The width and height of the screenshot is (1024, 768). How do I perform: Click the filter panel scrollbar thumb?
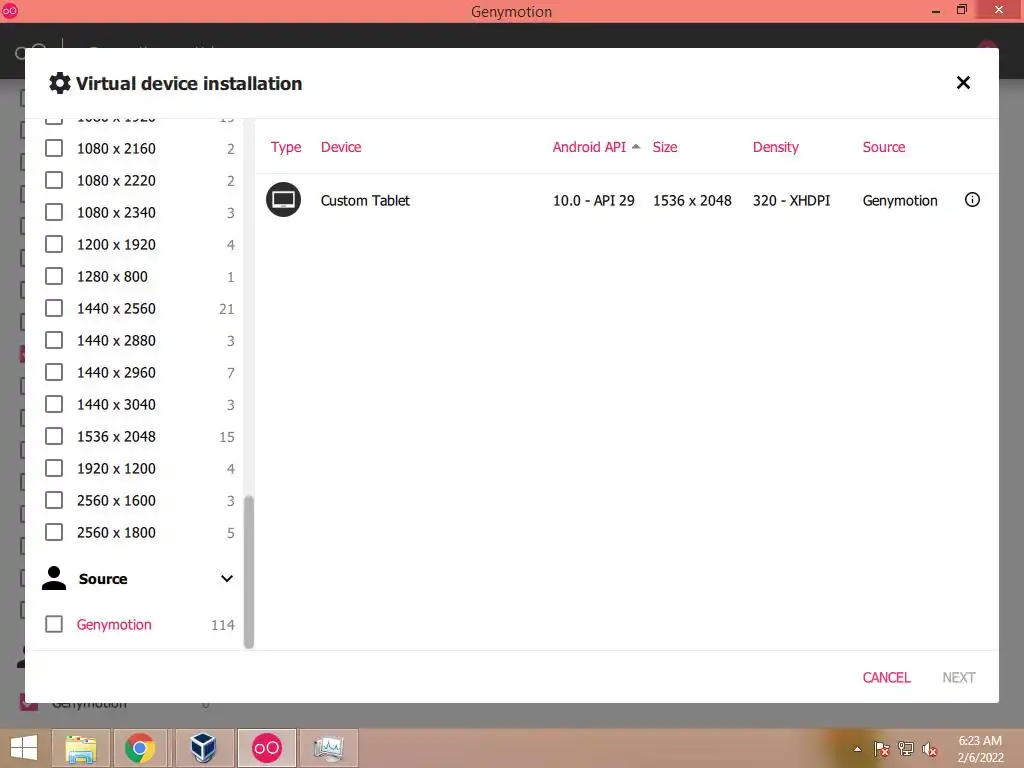pyautogui.click(x=249, y=572)
